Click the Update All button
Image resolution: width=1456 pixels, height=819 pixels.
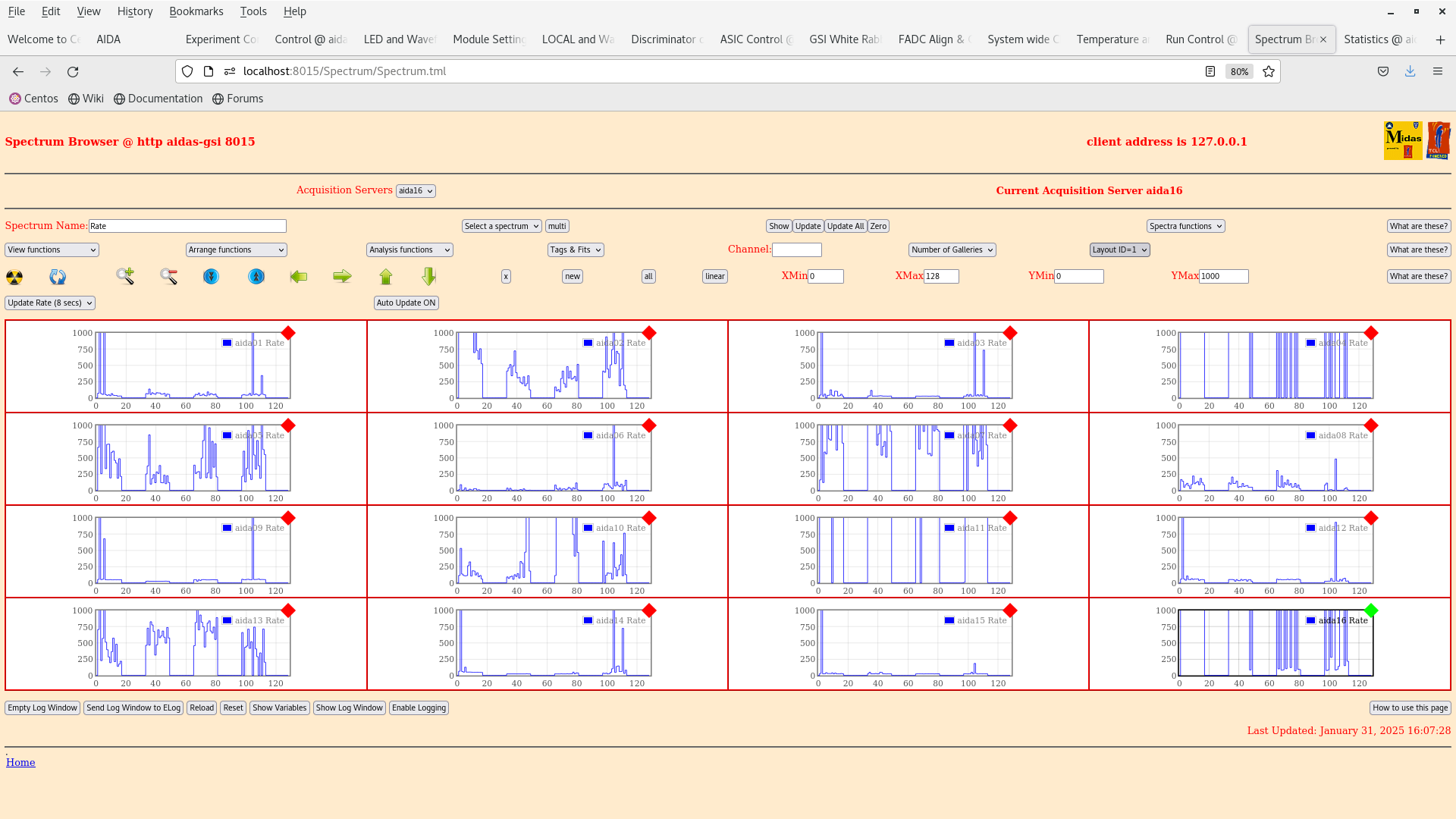(845, 226)
